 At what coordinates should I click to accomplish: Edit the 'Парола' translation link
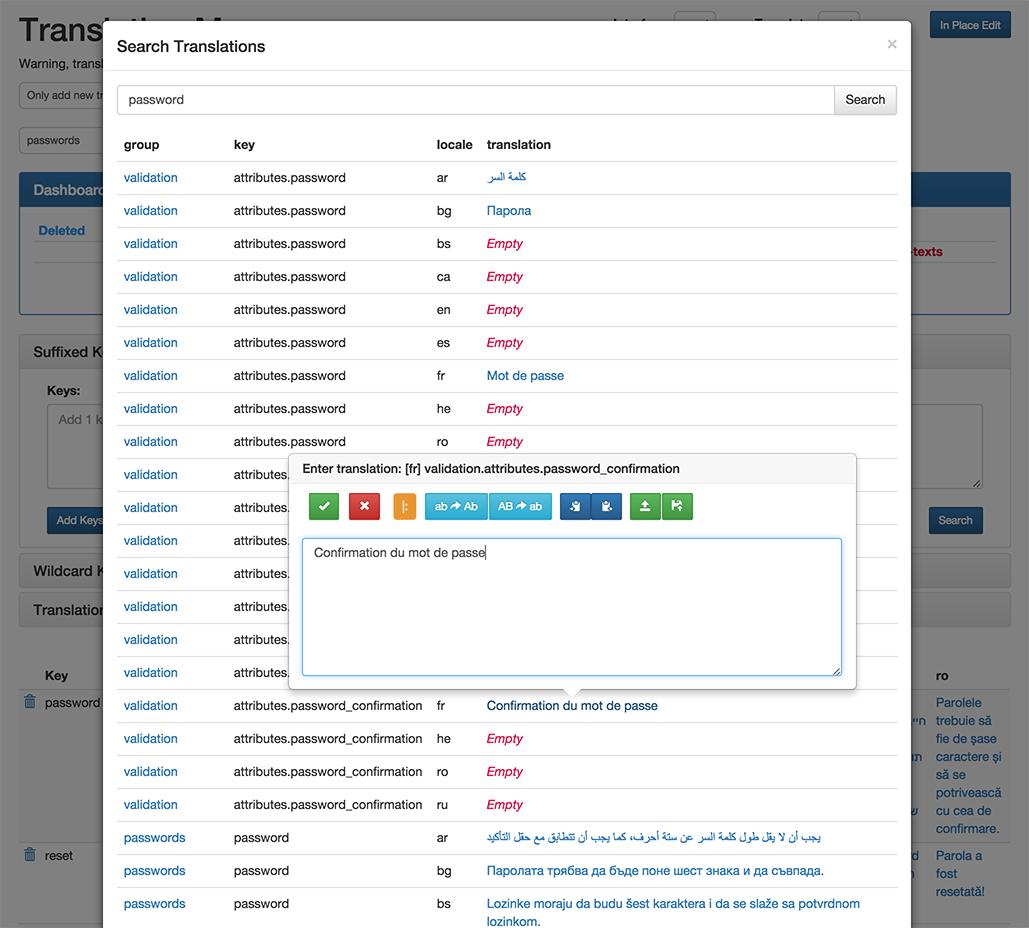509,211
